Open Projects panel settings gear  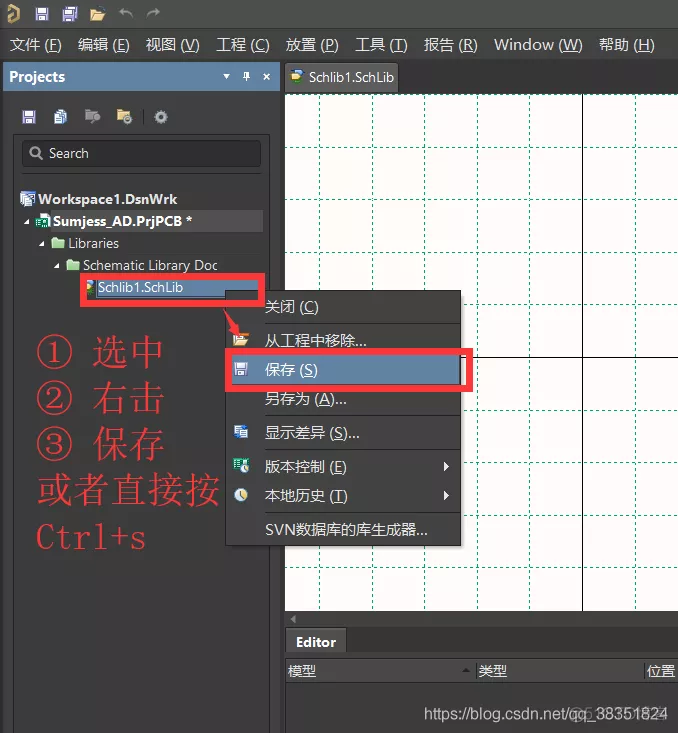click(161, 116)
